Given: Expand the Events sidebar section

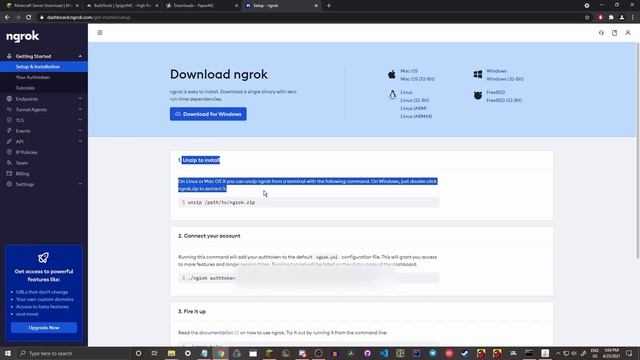Looking at the screenshot, I should pyautogui.click(x=80, y=131).
